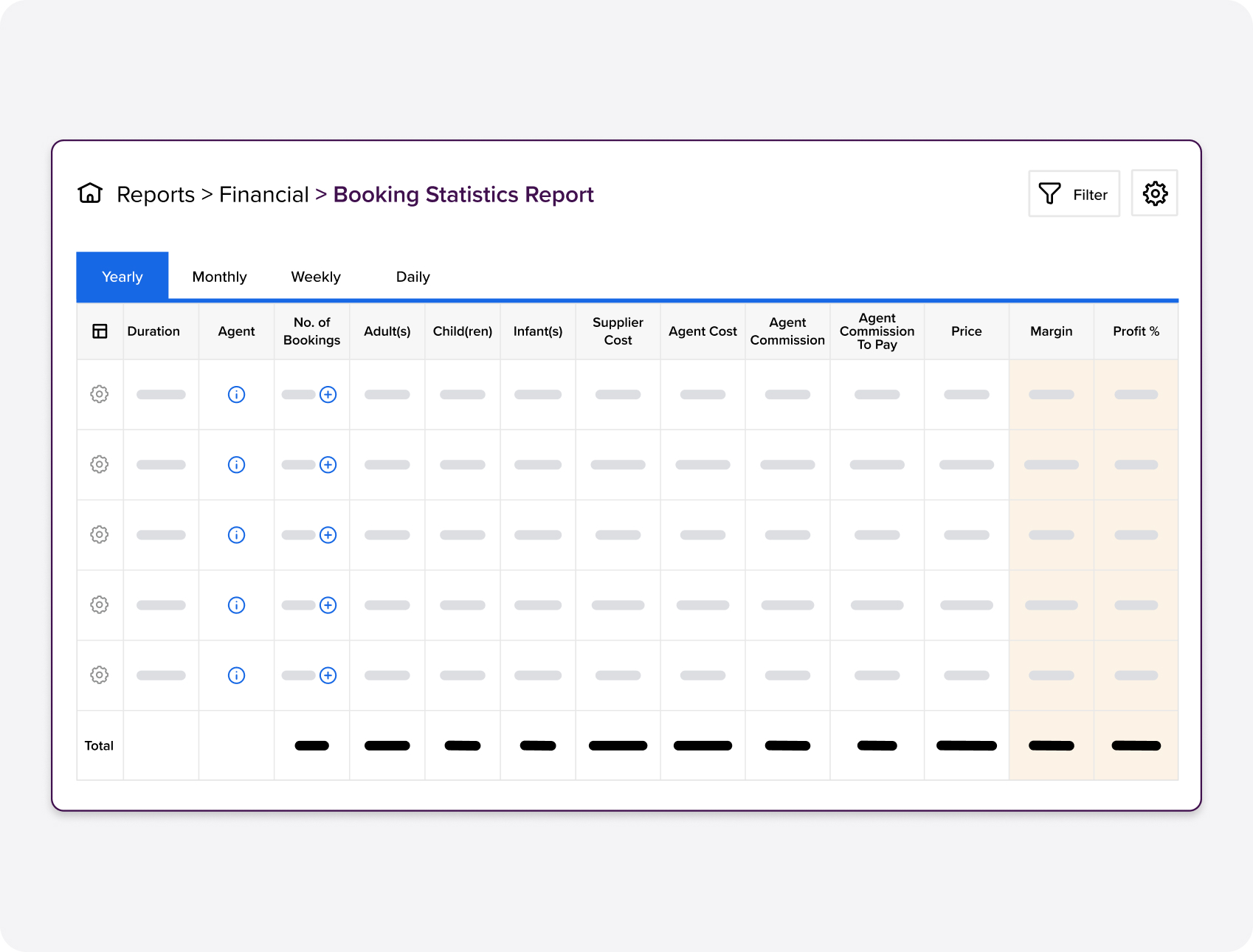
Task: Click the table layout icon in header
Action: [x=100, y=331]
